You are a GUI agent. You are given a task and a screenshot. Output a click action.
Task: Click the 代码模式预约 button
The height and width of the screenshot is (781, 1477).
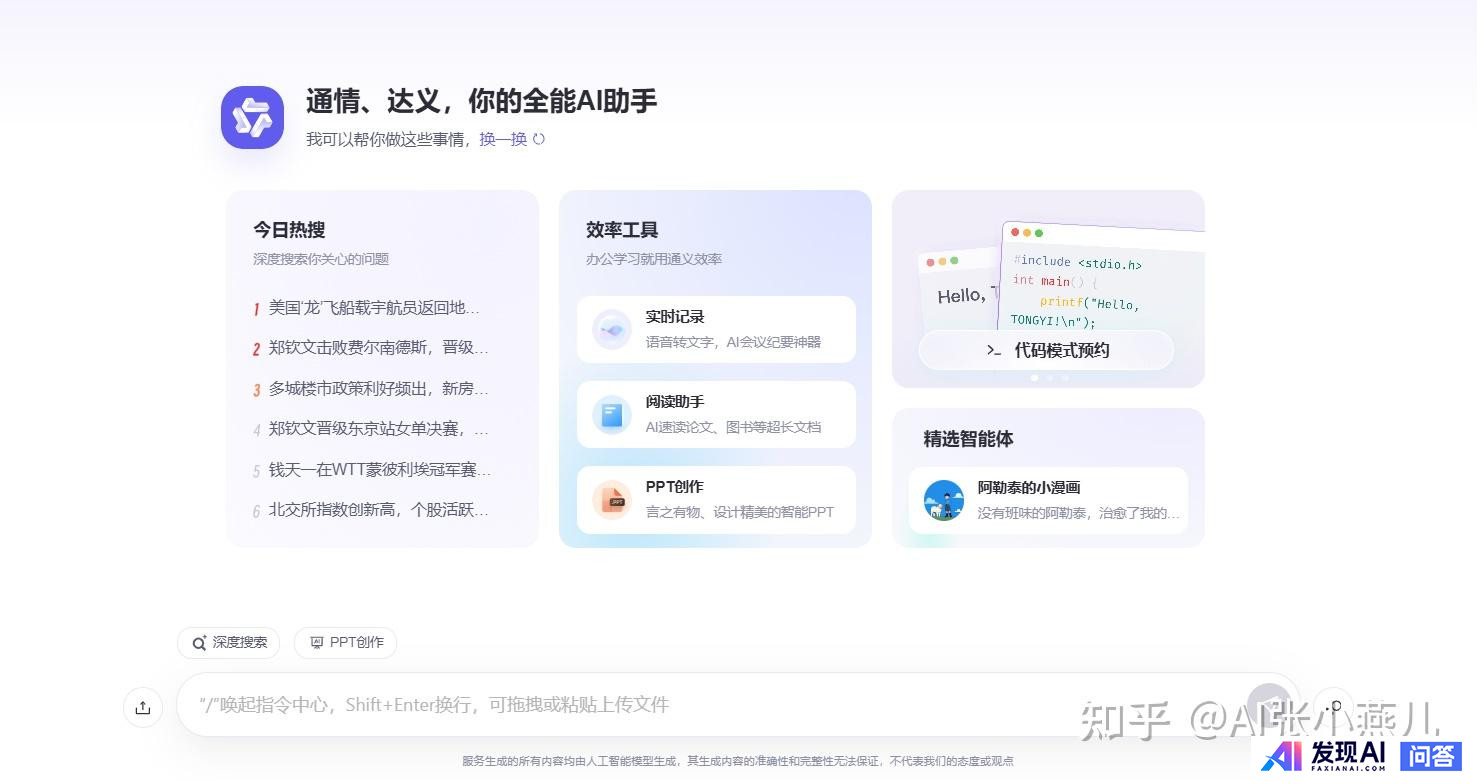coord(1046,350)
